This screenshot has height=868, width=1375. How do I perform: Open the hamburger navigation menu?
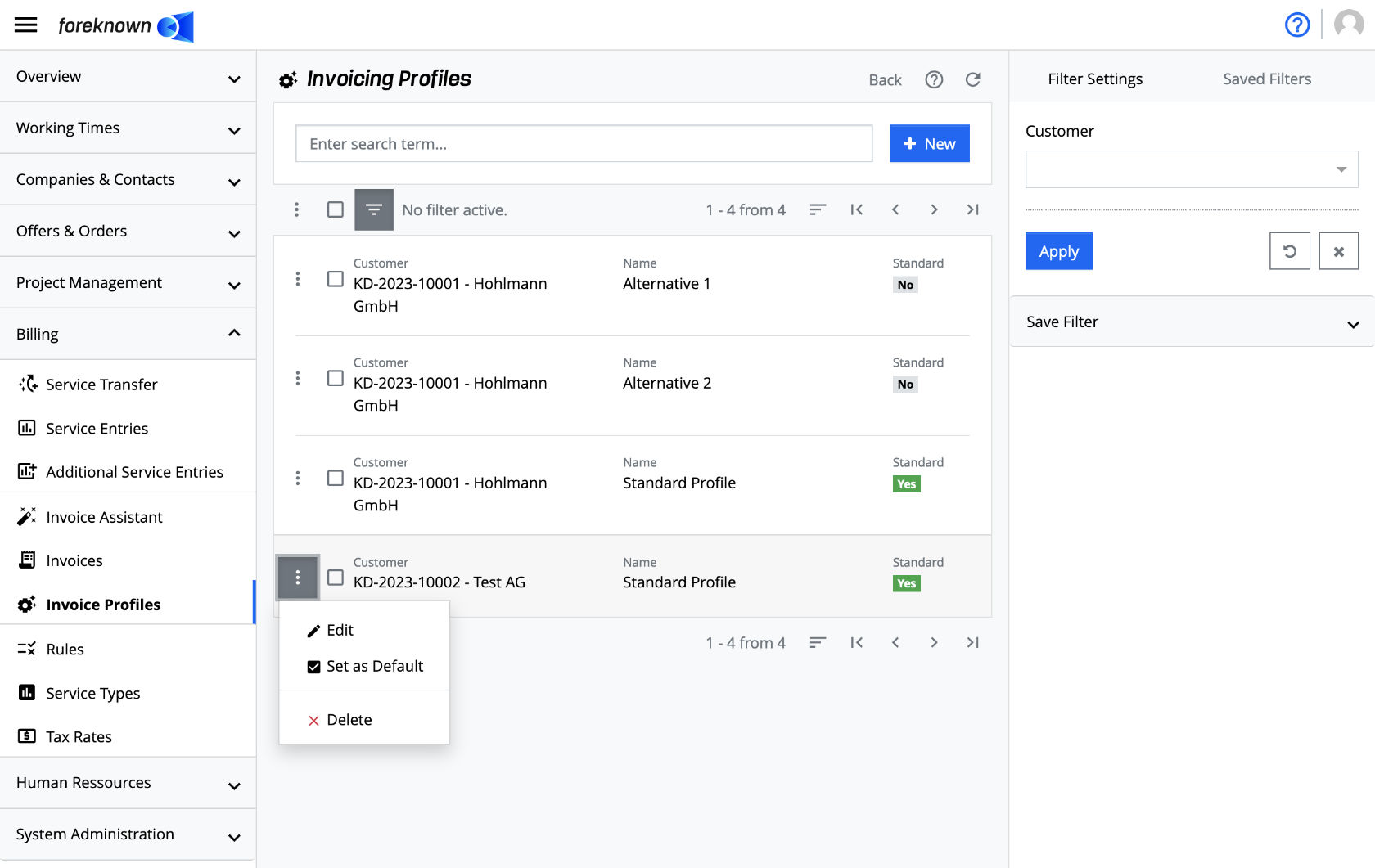tap(26, 25)
